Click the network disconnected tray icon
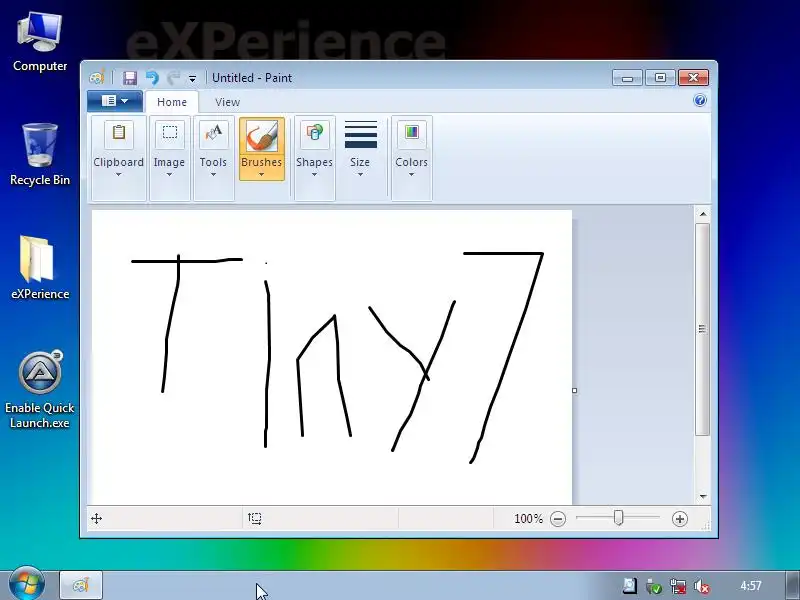 678,586
